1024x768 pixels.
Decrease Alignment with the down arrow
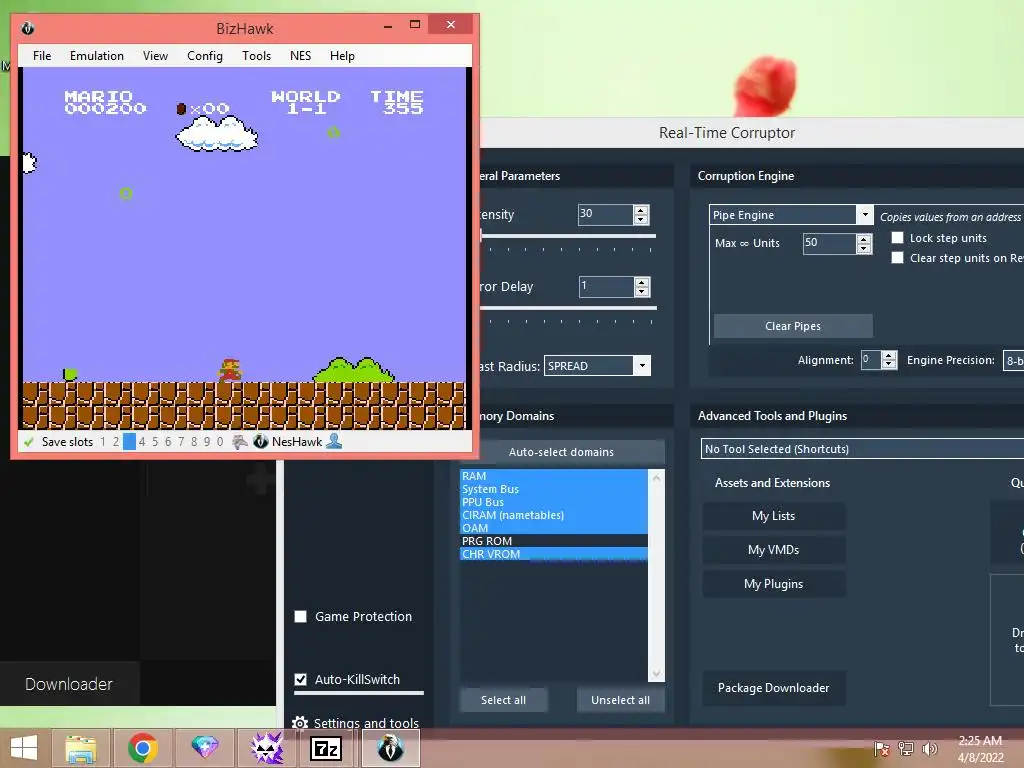889,364
